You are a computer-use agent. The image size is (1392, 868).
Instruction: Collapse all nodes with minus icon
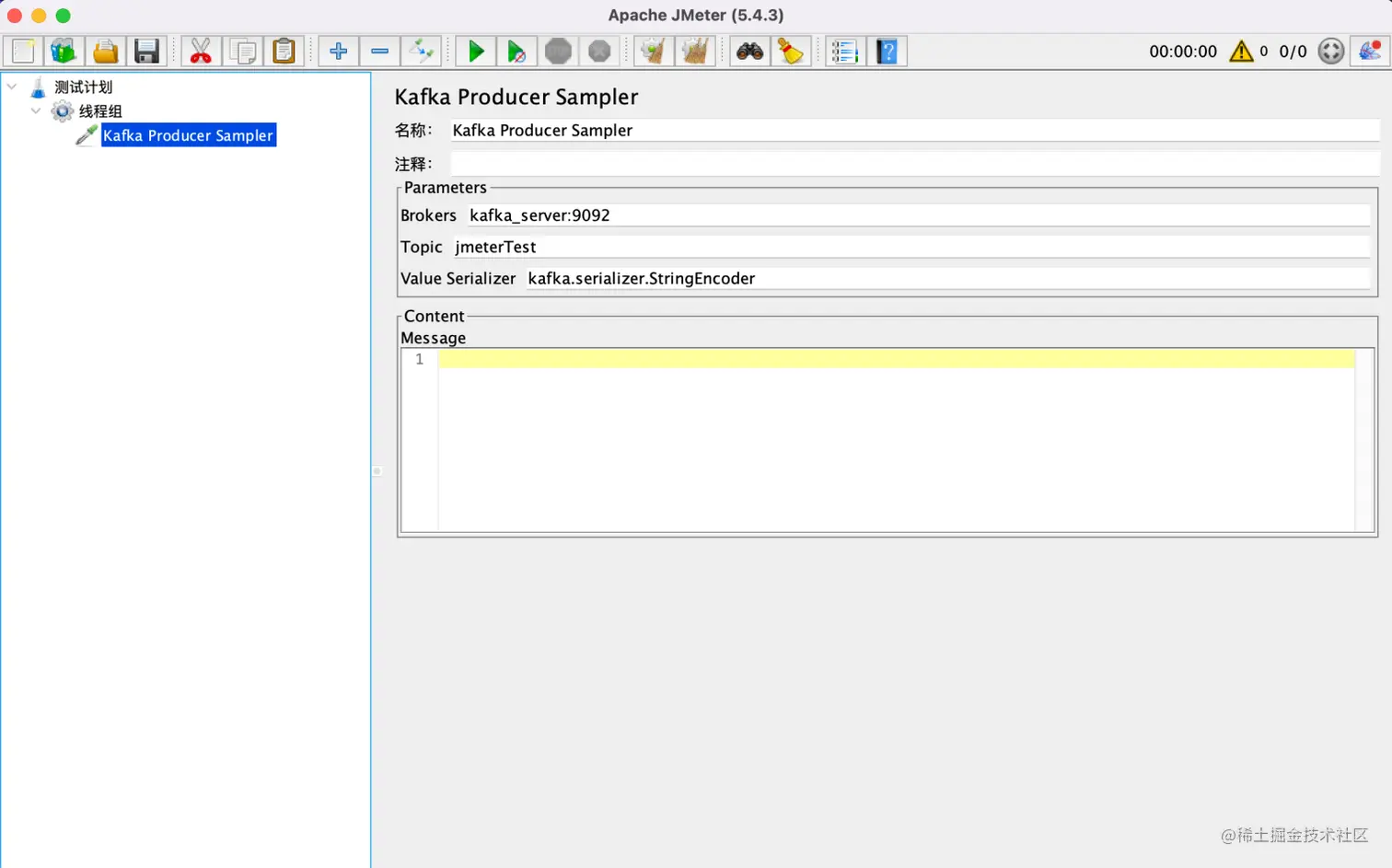pos(379,52)
